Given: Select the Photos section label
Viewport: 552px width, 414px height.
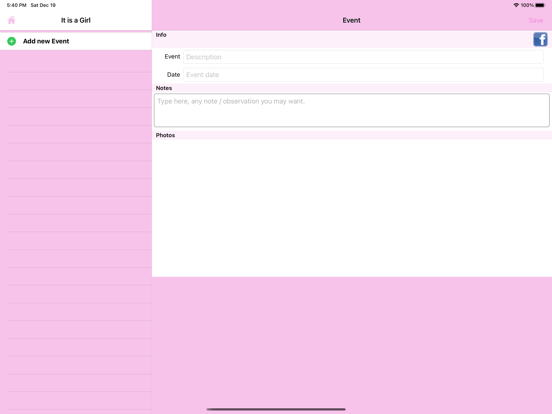Looking at the screenshot, I should [165, 135].
